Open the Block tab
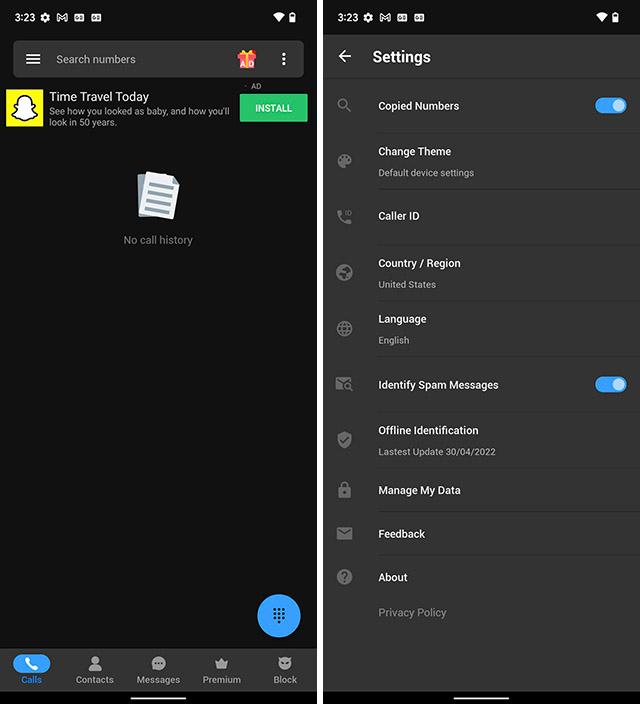Image resolution: width=640 pixels, height=704 pixels. [285, 669]
